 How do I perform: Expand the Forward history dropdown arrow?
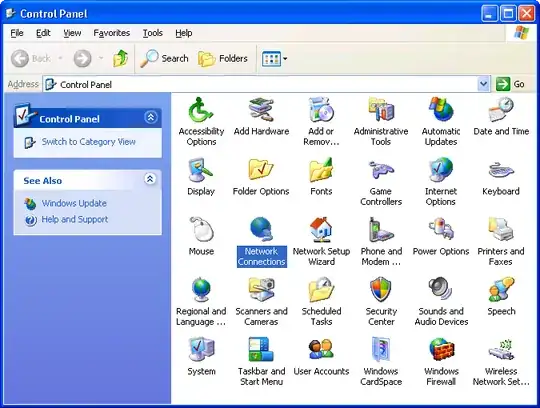tap(101, 58)
